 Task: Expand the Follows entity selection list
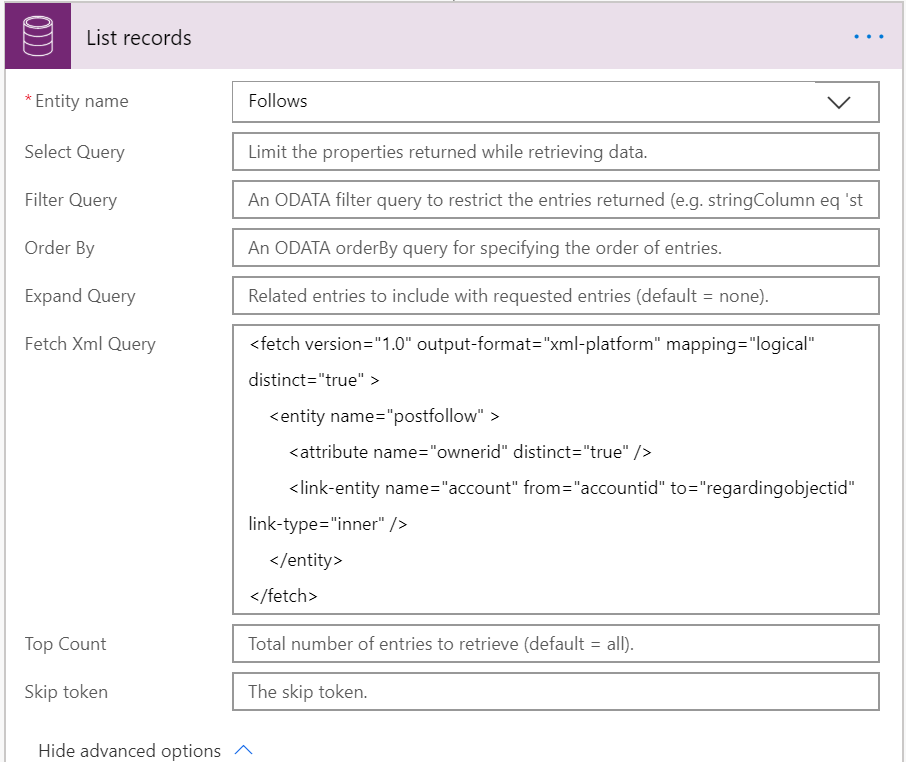840,101
